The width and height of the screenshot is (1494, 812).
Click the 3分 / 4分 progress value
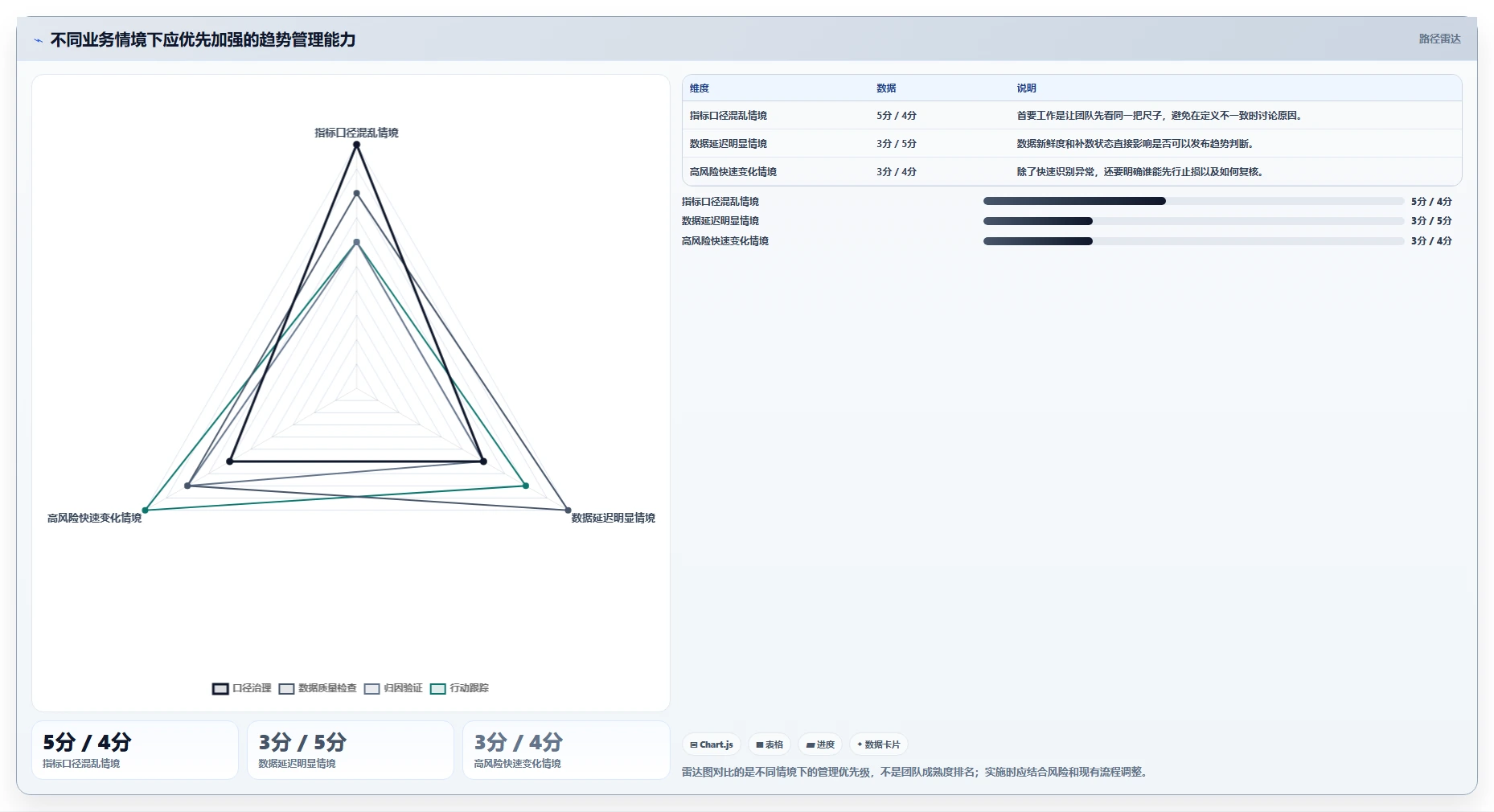click(1431, 241)
